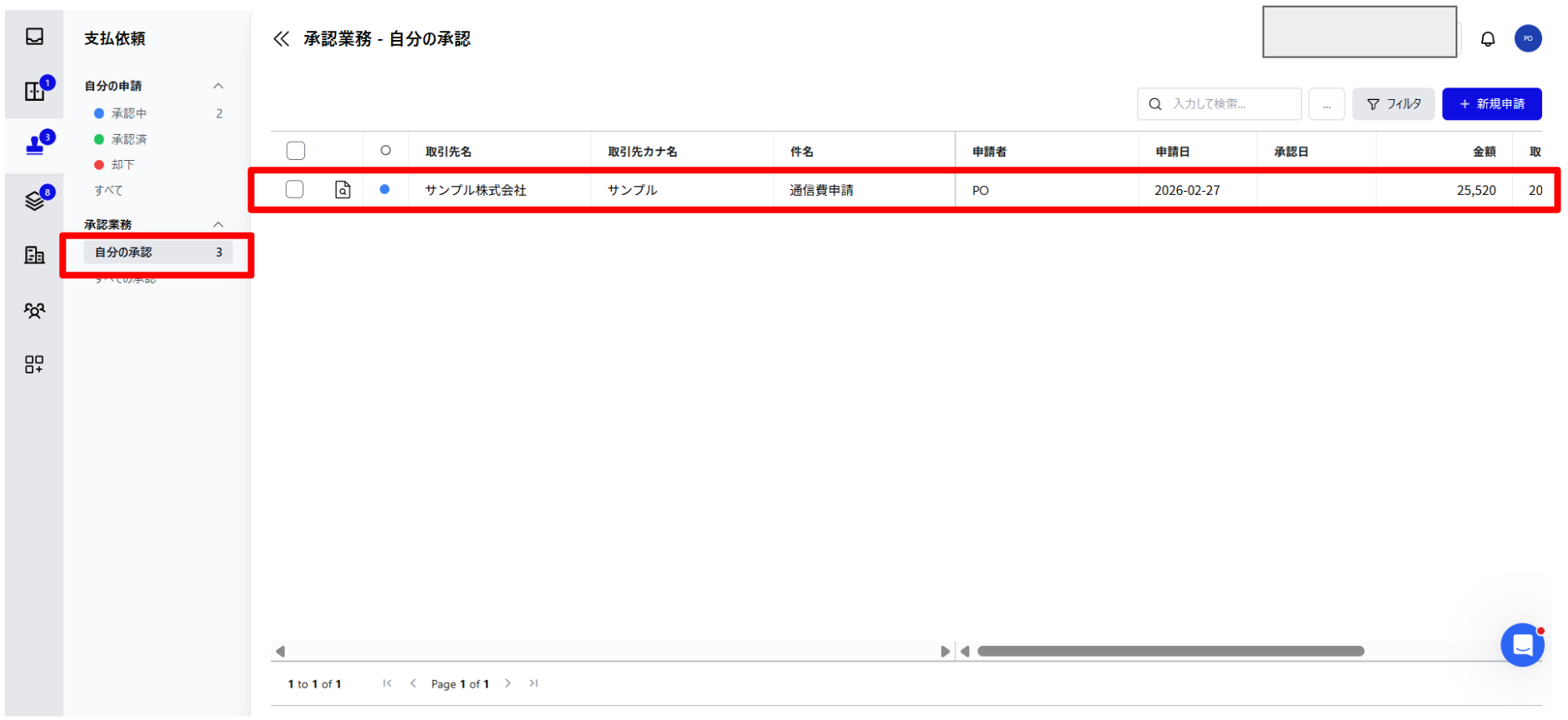The height and width of the screenshot is (720, 1568).
Task: Open notifications bell icon
Action: click(x=1488, y=39)
